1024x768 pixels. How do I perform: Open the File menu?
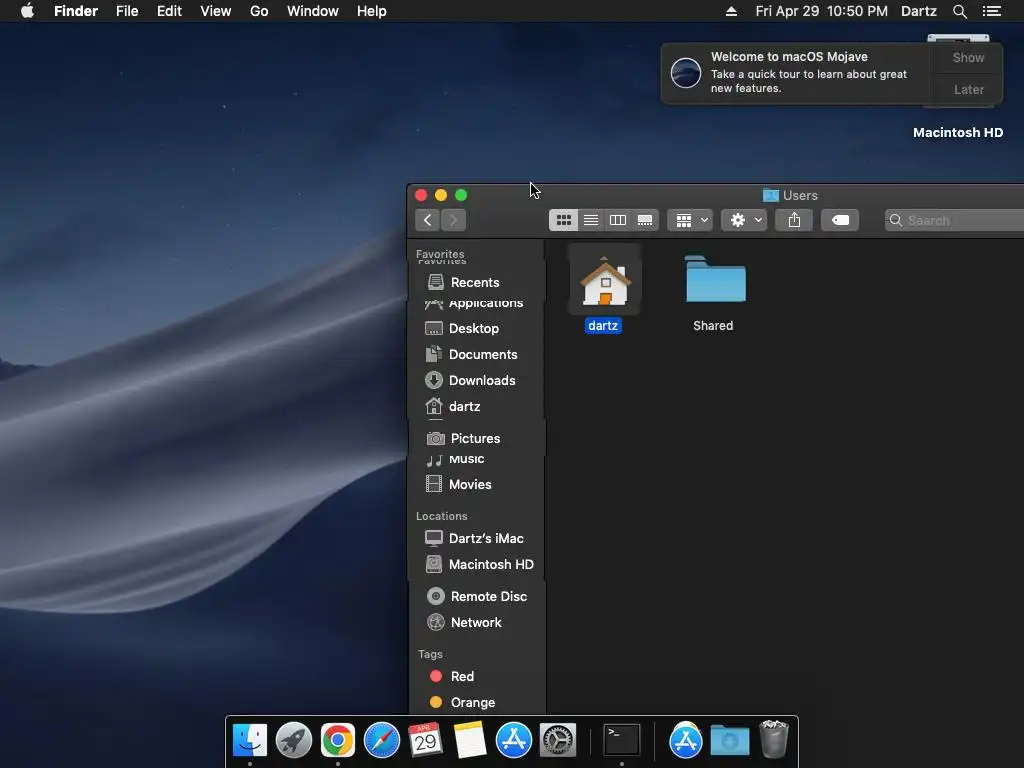pos(127,11)
